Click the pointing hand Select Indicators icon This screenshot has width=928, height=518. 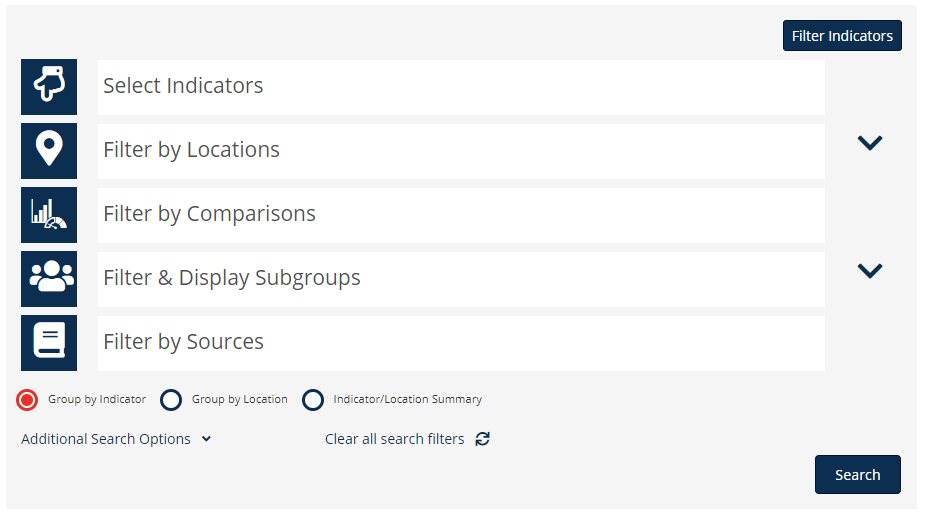[49, 86]
